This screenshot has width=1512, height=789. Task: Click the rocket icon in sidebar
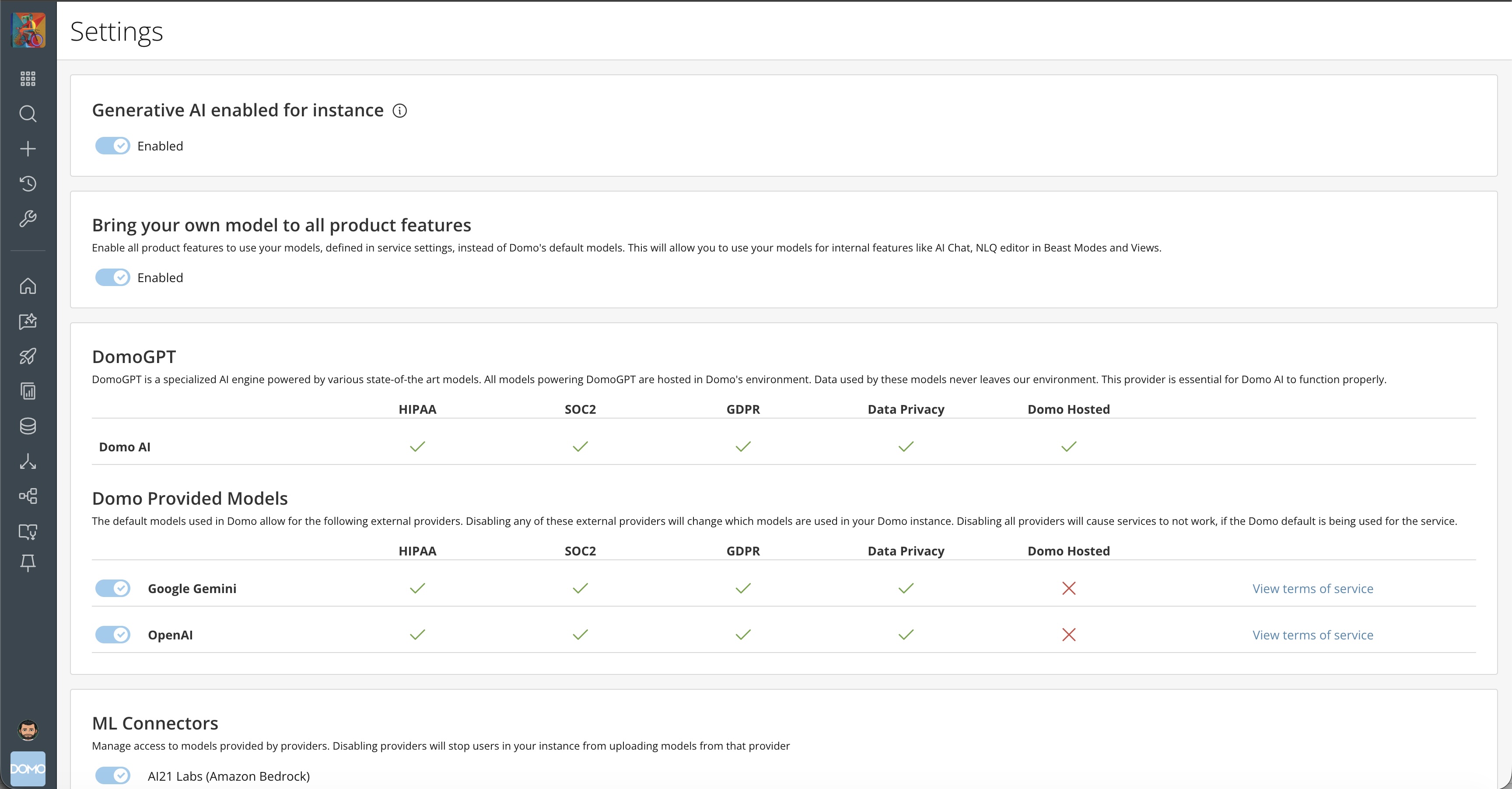[x=28, y=356]
